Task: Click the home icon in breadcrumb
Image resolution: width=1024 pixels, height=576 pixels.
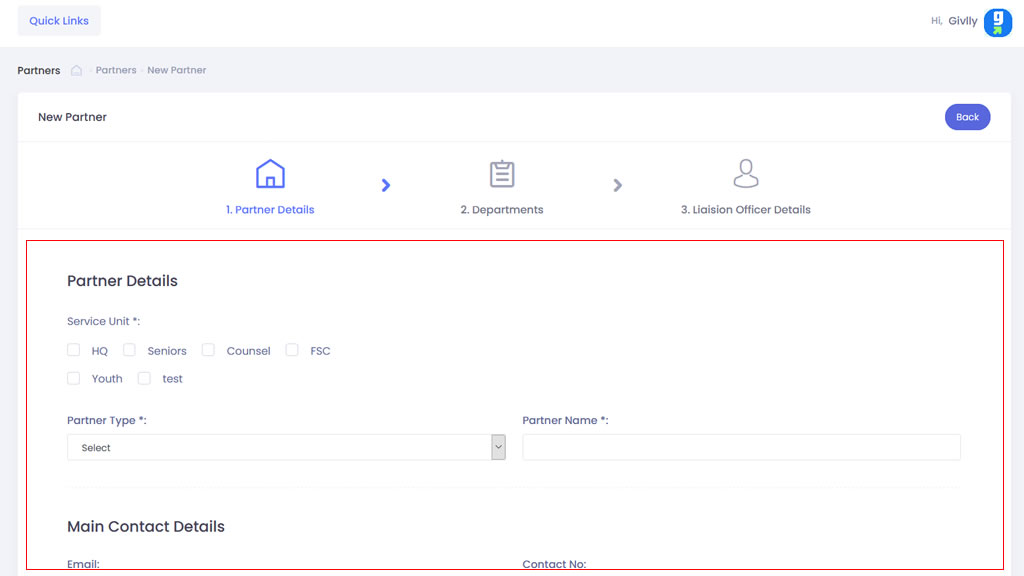Action: pos(76,71)
